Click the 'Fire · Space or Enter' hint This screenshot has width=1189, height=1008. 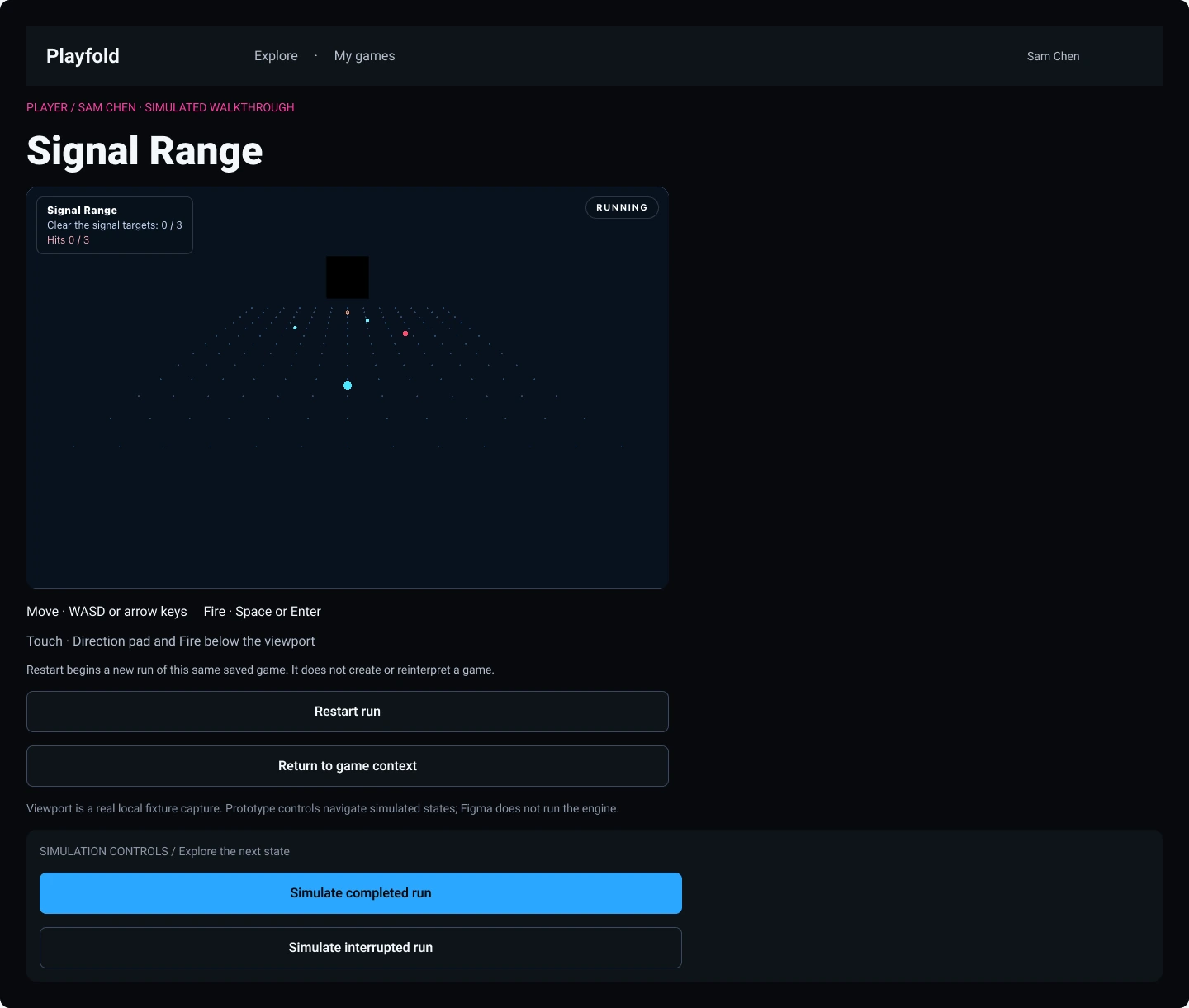263,612
